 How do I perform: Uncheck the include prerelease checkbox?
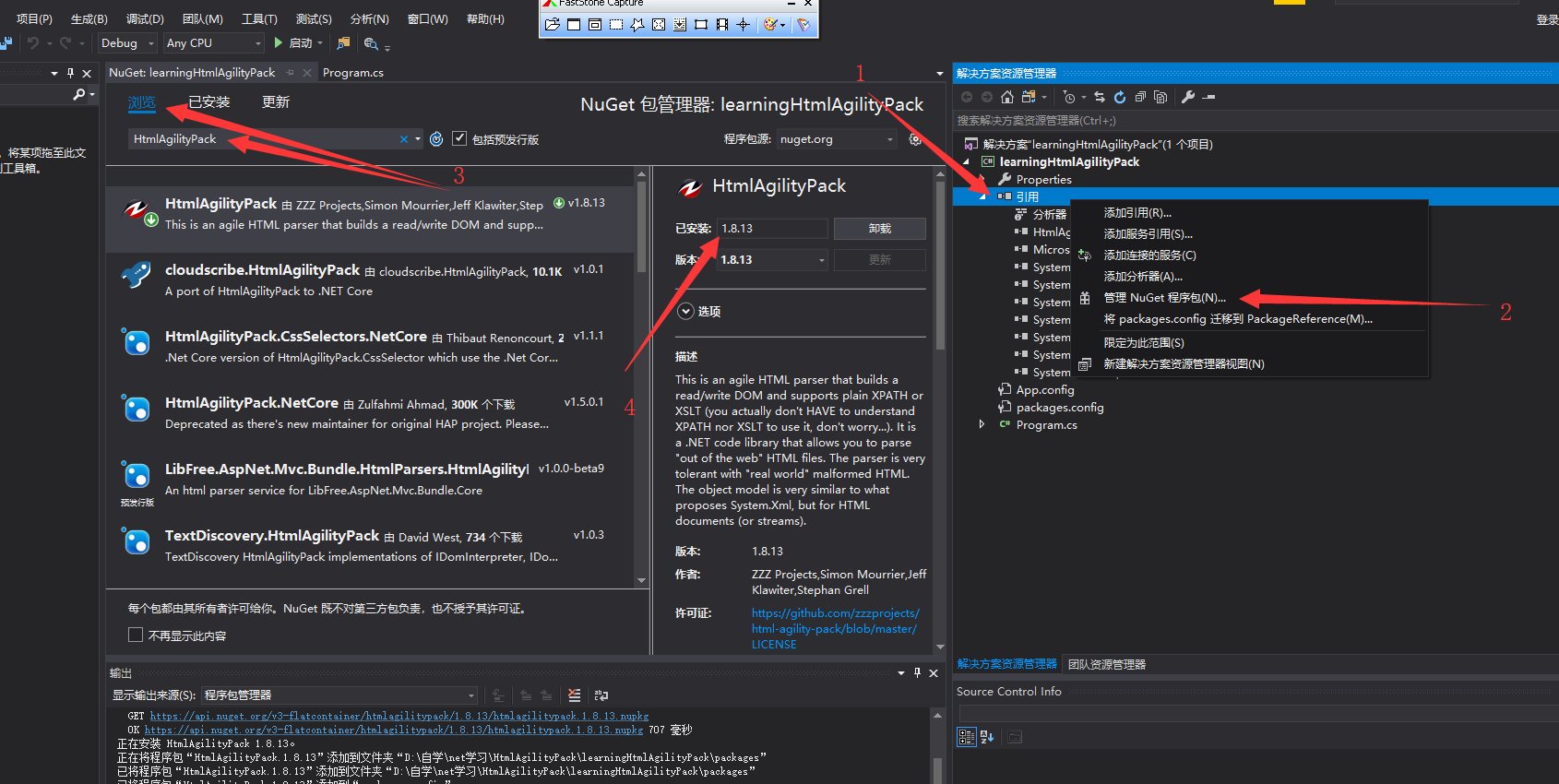(459, 138)
